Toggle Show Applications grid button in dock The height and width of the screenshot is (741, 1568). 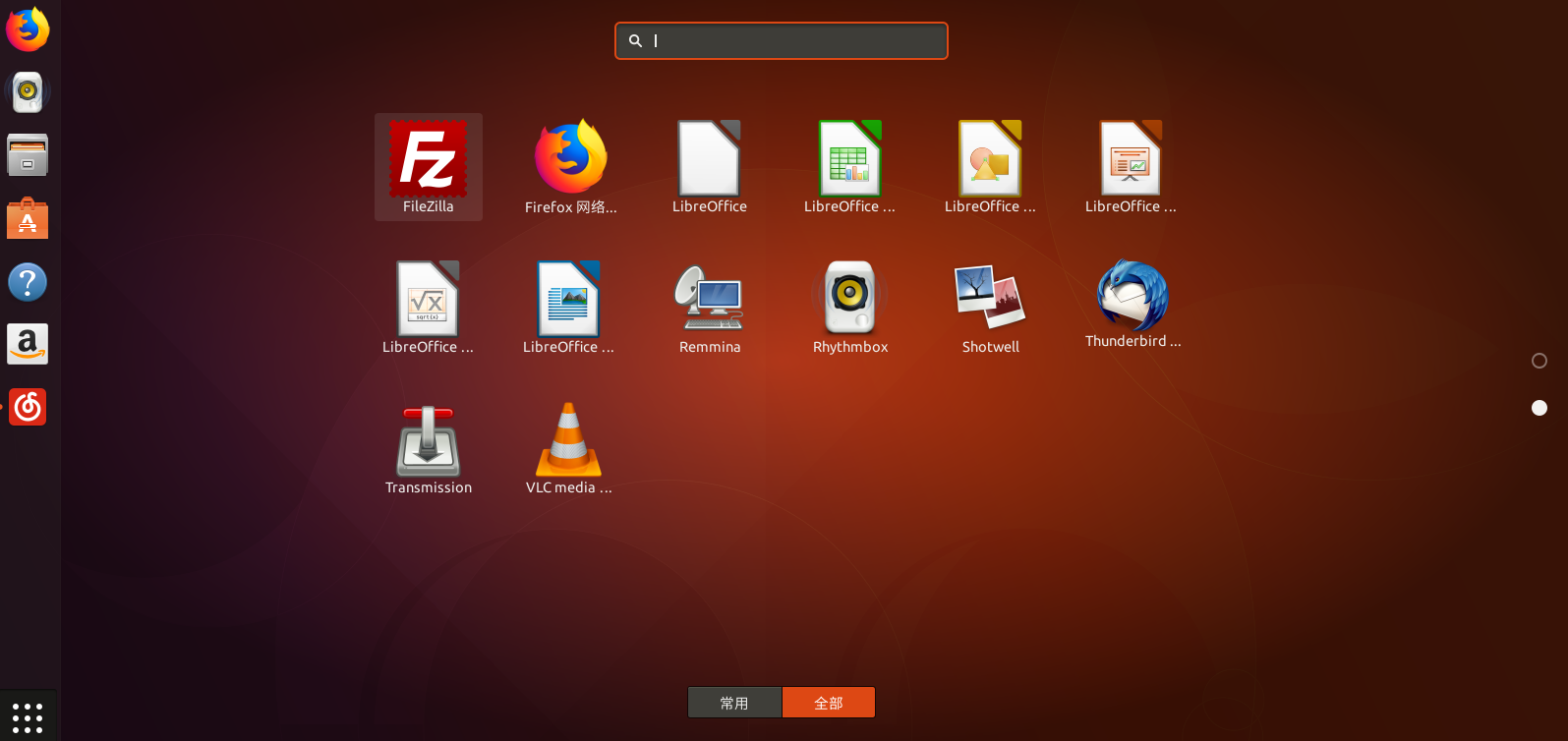coord(28,717)
